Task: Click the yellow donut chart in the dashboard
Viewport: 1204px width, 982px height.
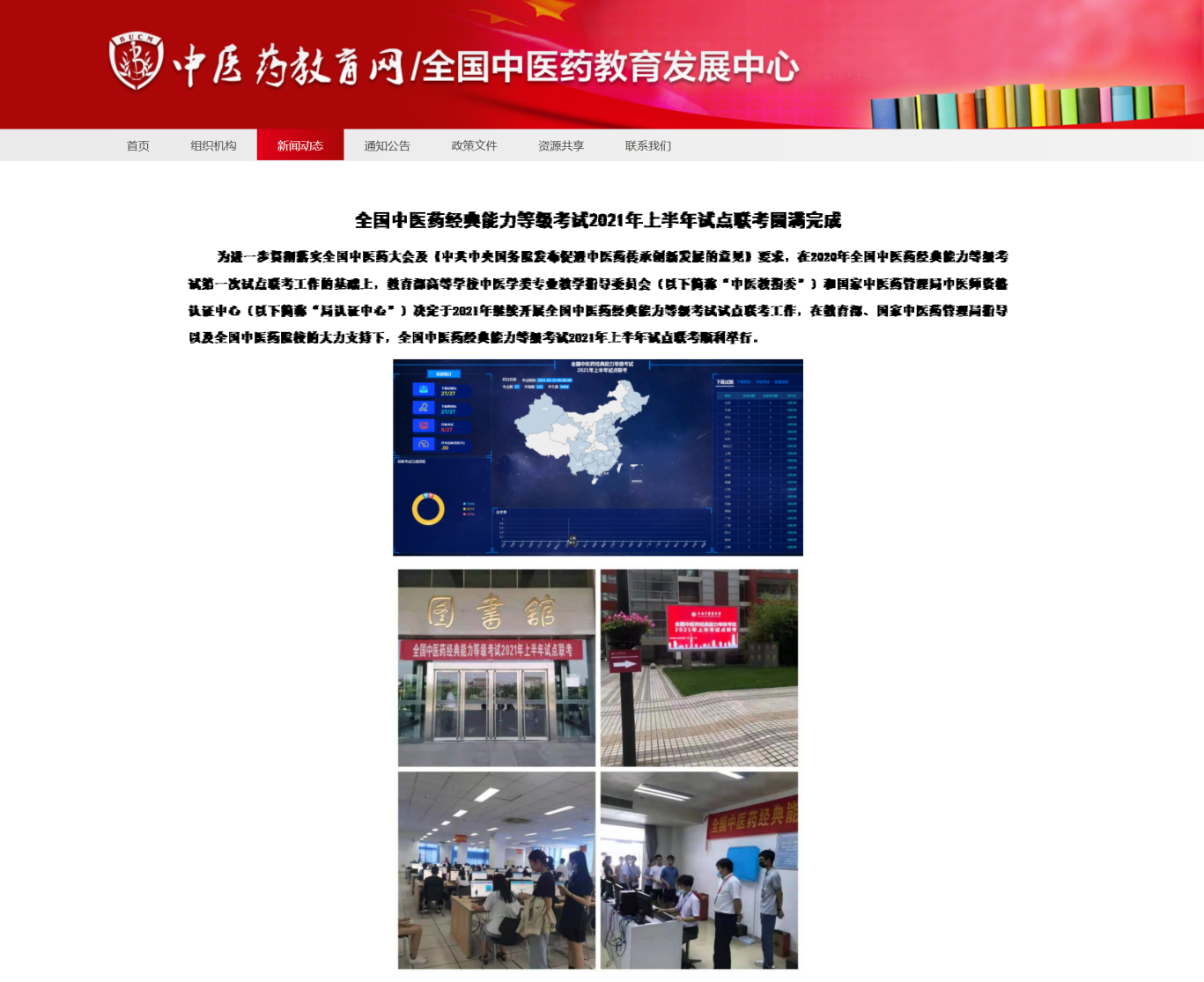Action: coord(428,509)
